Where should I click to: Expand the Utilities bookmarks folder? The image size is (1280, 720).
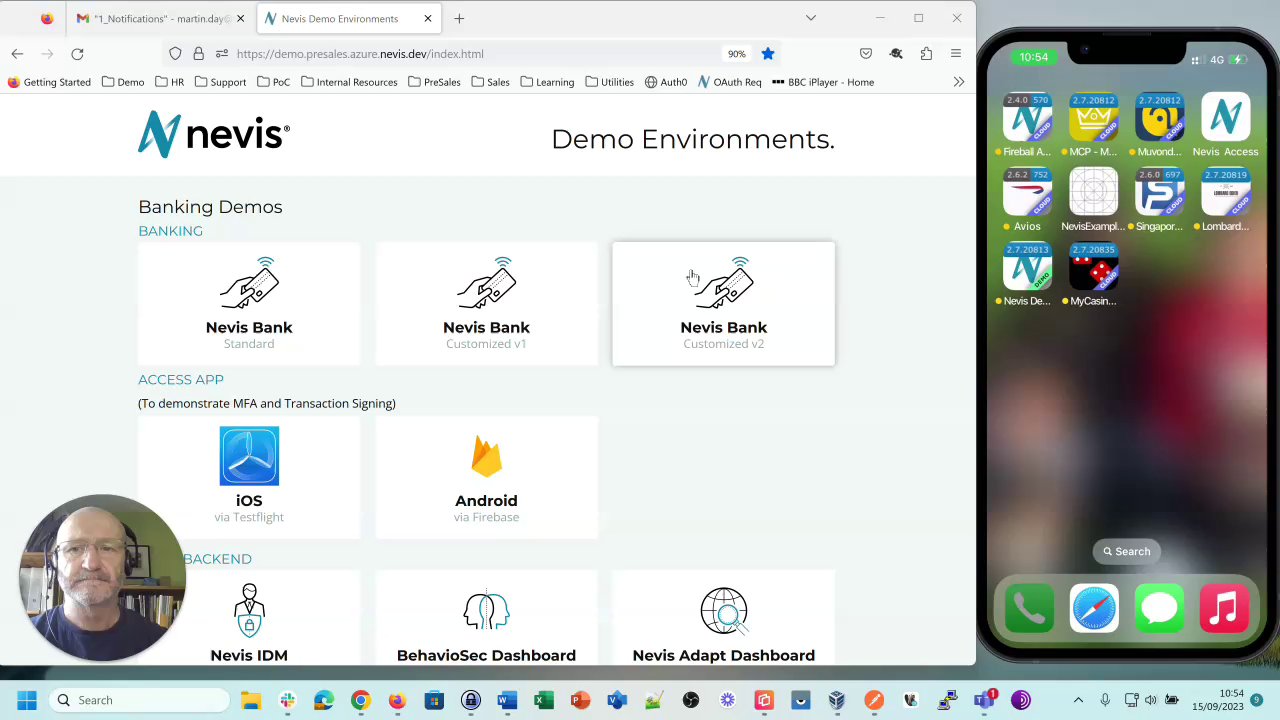pyautogui.click(x=610, y=82)
